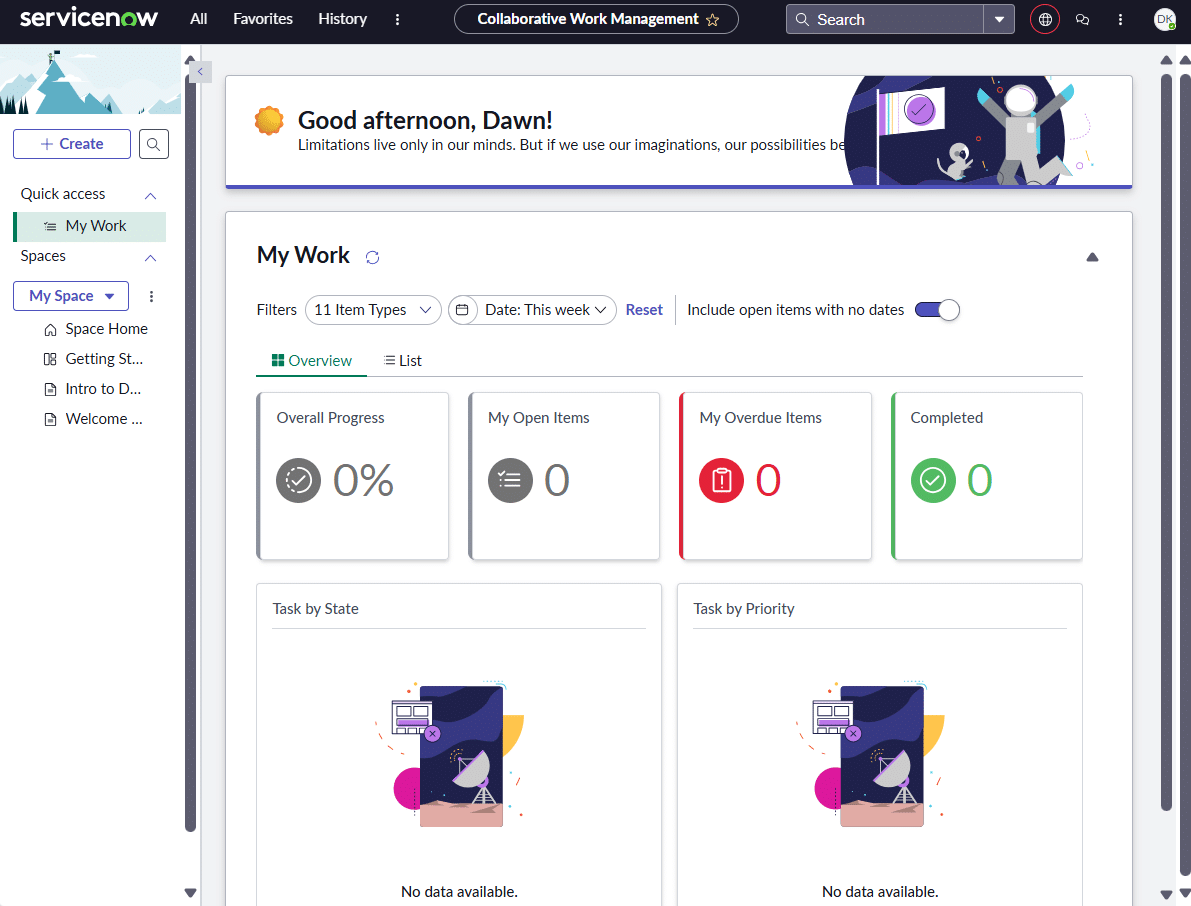This screenshot has height=906, width=1191.
Task: Click the Reset filters link
Action: coord(644,310)
